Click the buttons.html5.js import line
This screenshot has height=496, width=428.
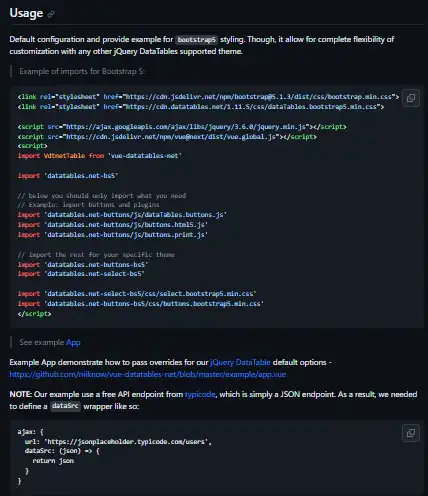(x=113, y=225)
